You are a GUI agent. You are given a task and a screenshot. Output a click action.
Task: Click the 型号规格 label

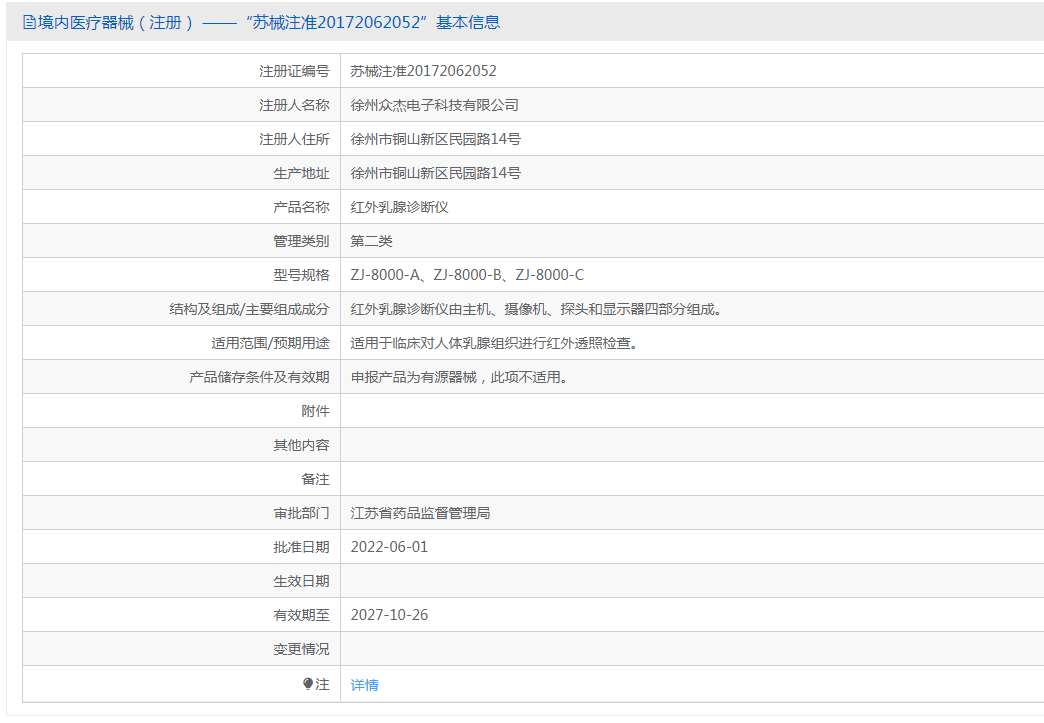tap(301, 275)
